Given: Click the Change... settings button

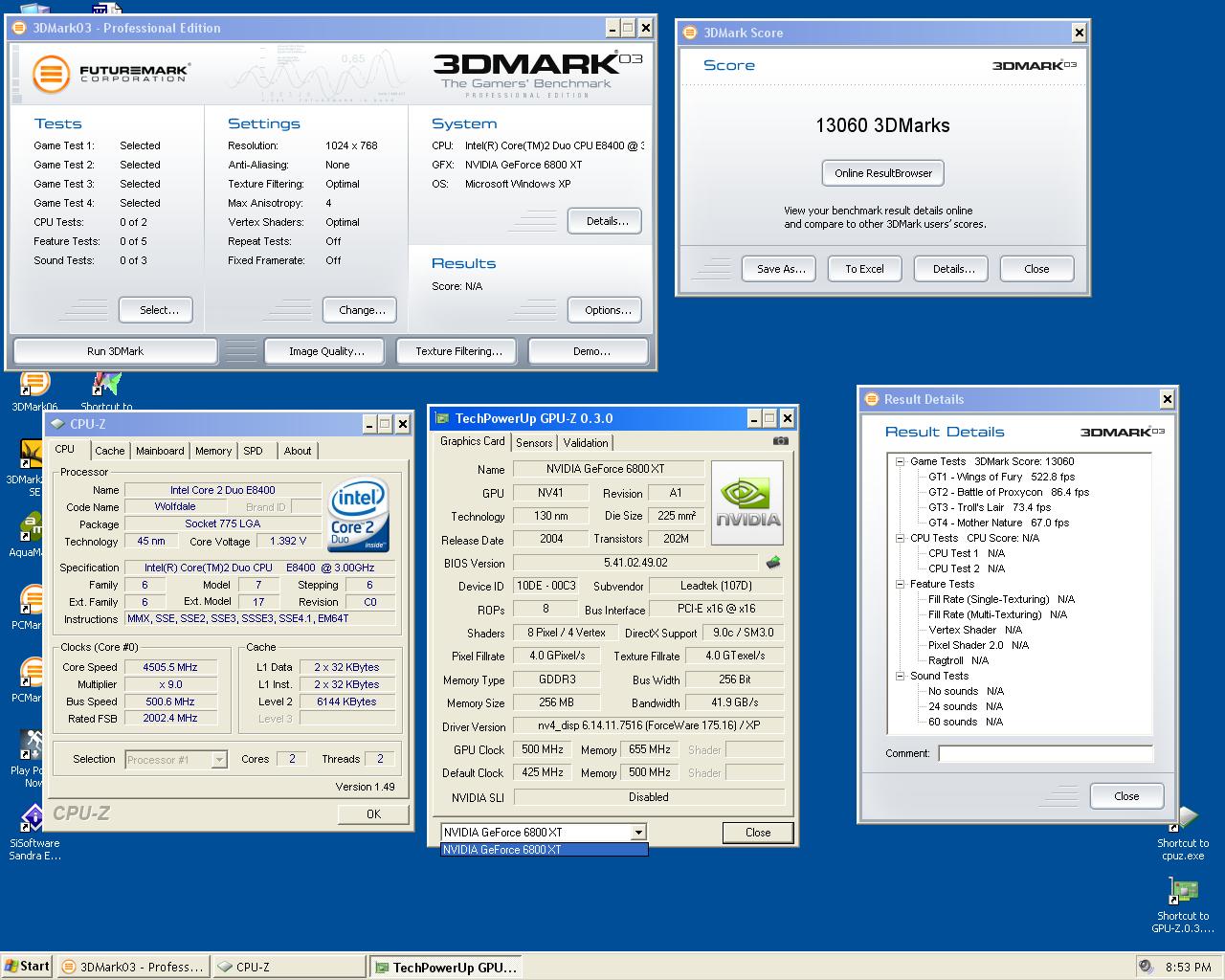Looking at the screenshot, I should pos(360,310).
